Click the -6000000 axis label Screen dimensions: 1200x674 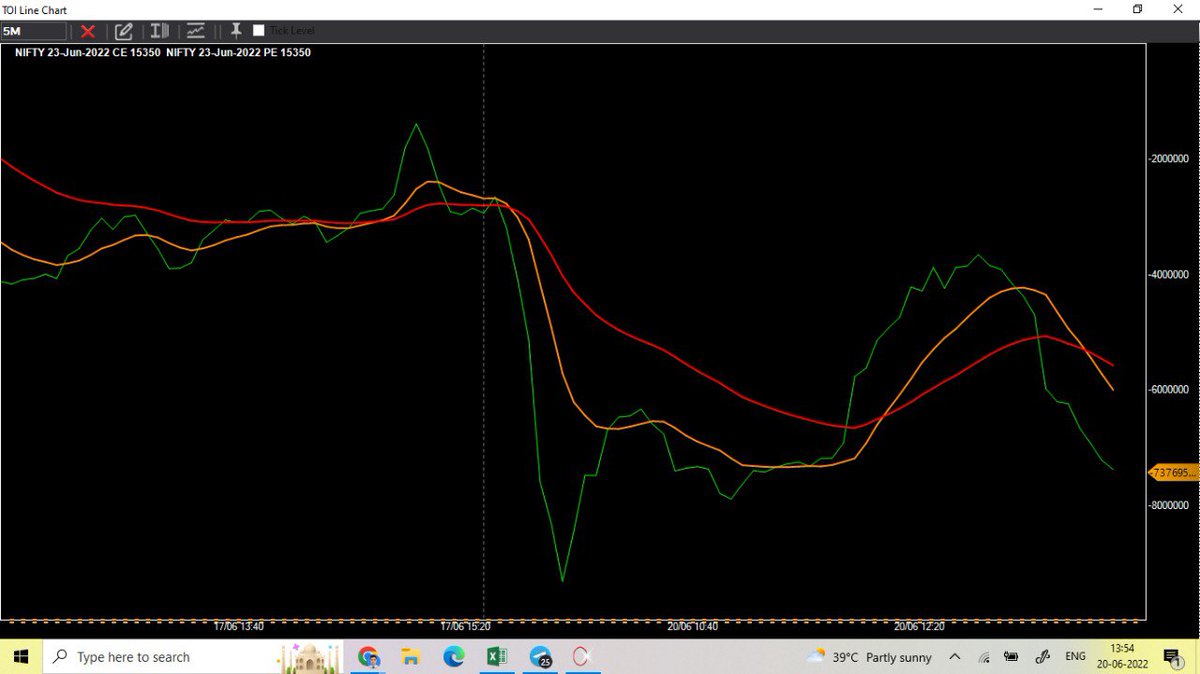1169,389
